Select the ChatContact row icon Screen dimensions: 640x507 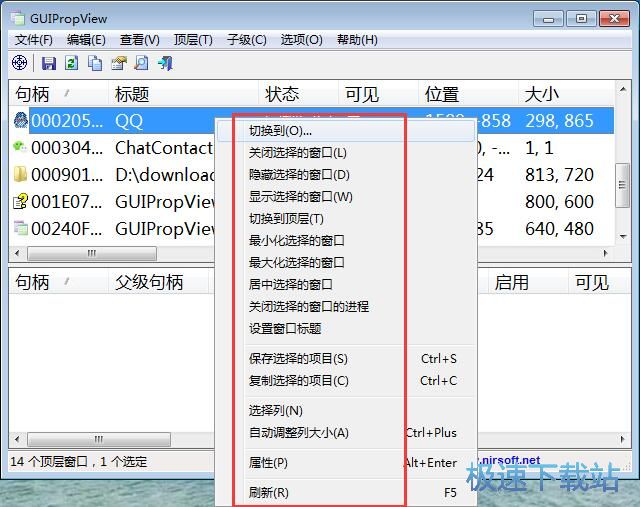(x=20, y=148)
